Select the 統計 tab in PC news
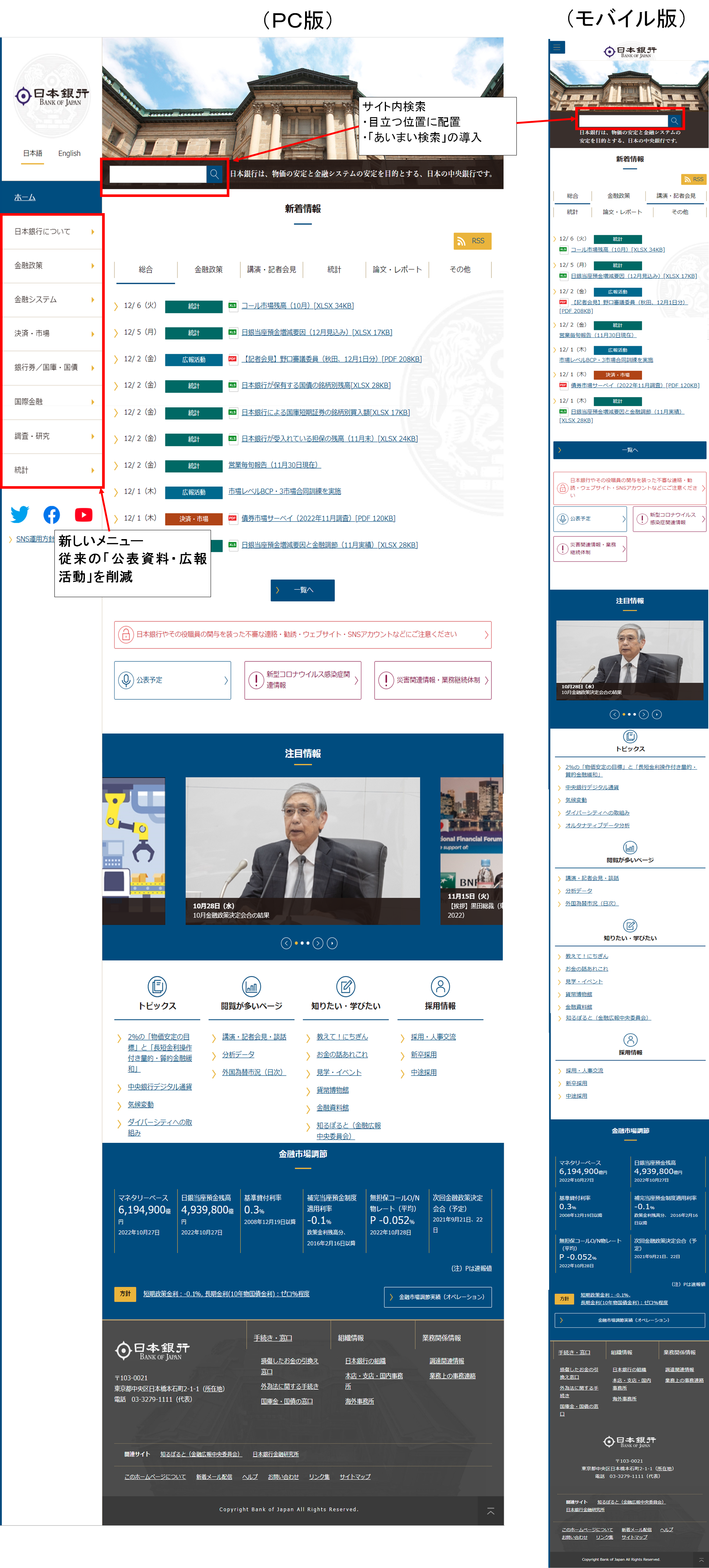 pyautogui.click(x=334, y=270)
